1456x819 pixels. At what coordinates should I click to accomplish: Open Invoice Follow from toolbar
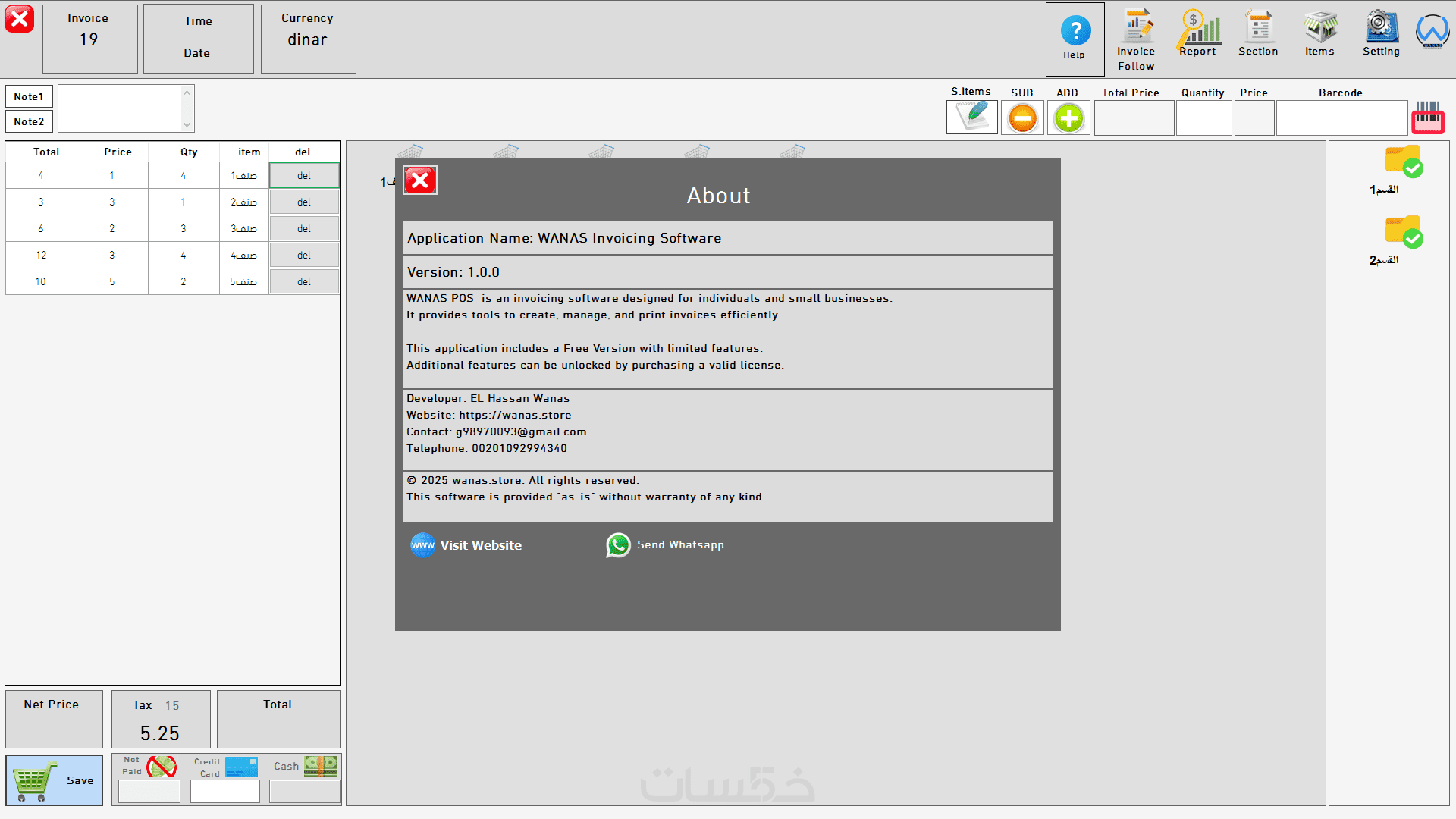pos(1137,27)
